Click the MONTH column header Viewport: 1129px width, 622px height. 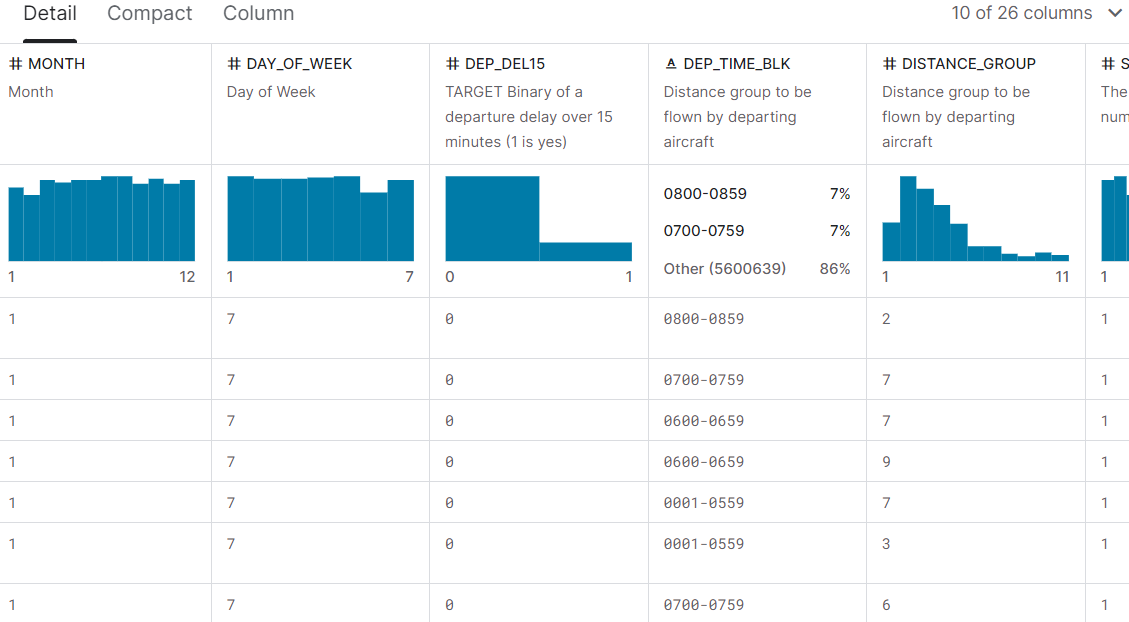[x=56, y=64]
